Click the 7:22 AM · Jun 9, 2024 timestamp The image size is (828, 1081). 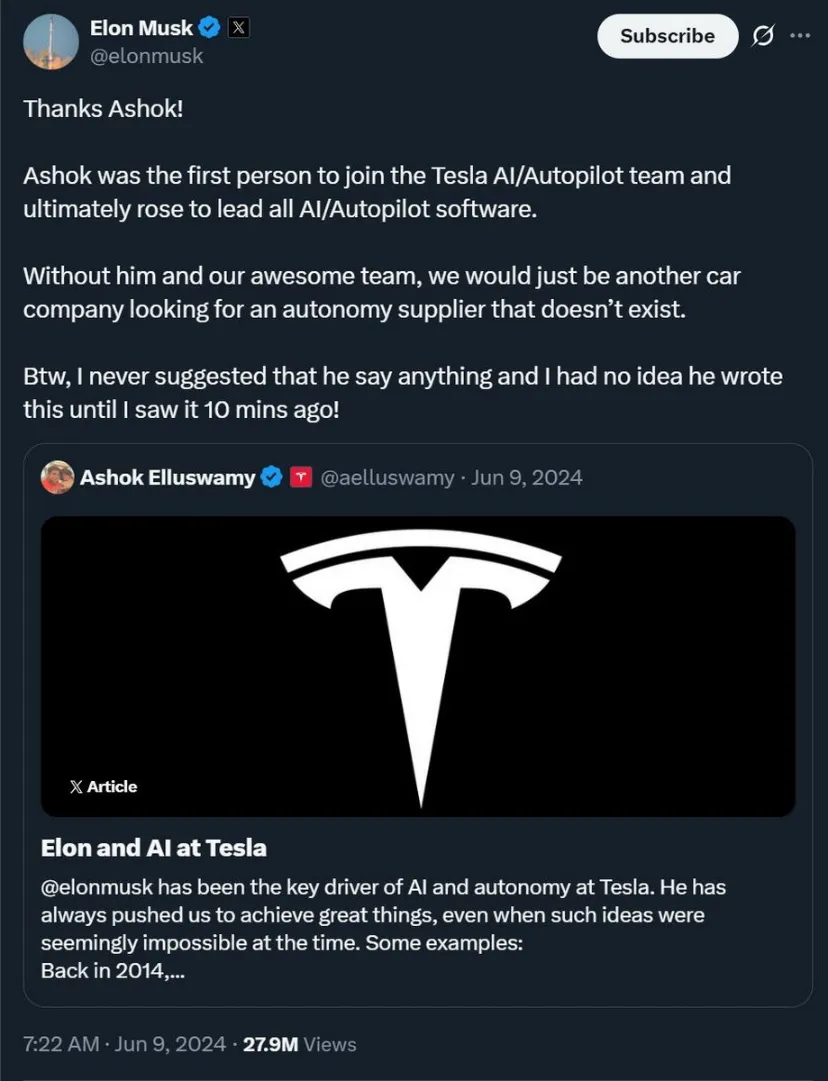124,1044
